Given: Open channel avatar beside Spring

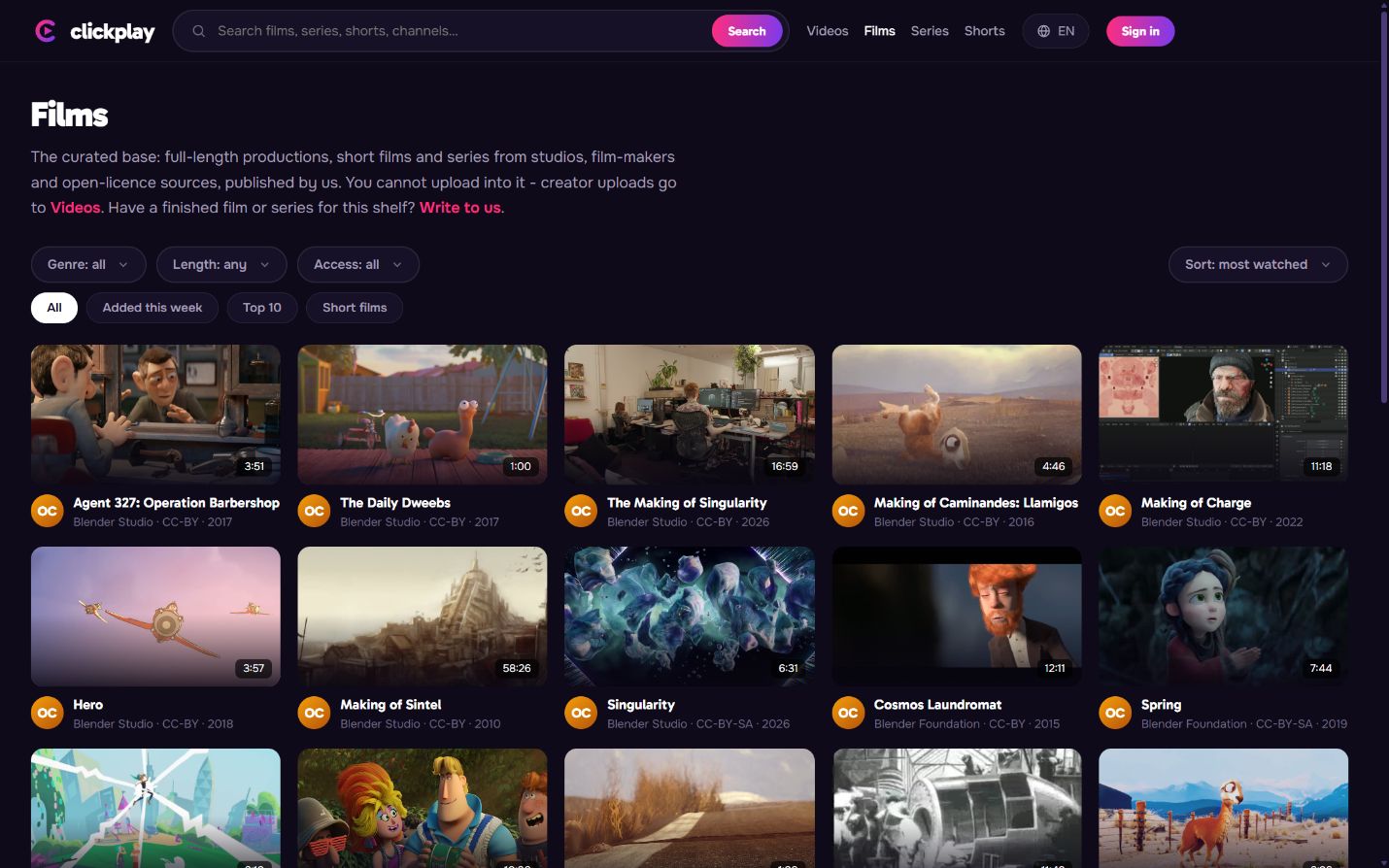Looking at the screenshot, I should click(1115, 713).
